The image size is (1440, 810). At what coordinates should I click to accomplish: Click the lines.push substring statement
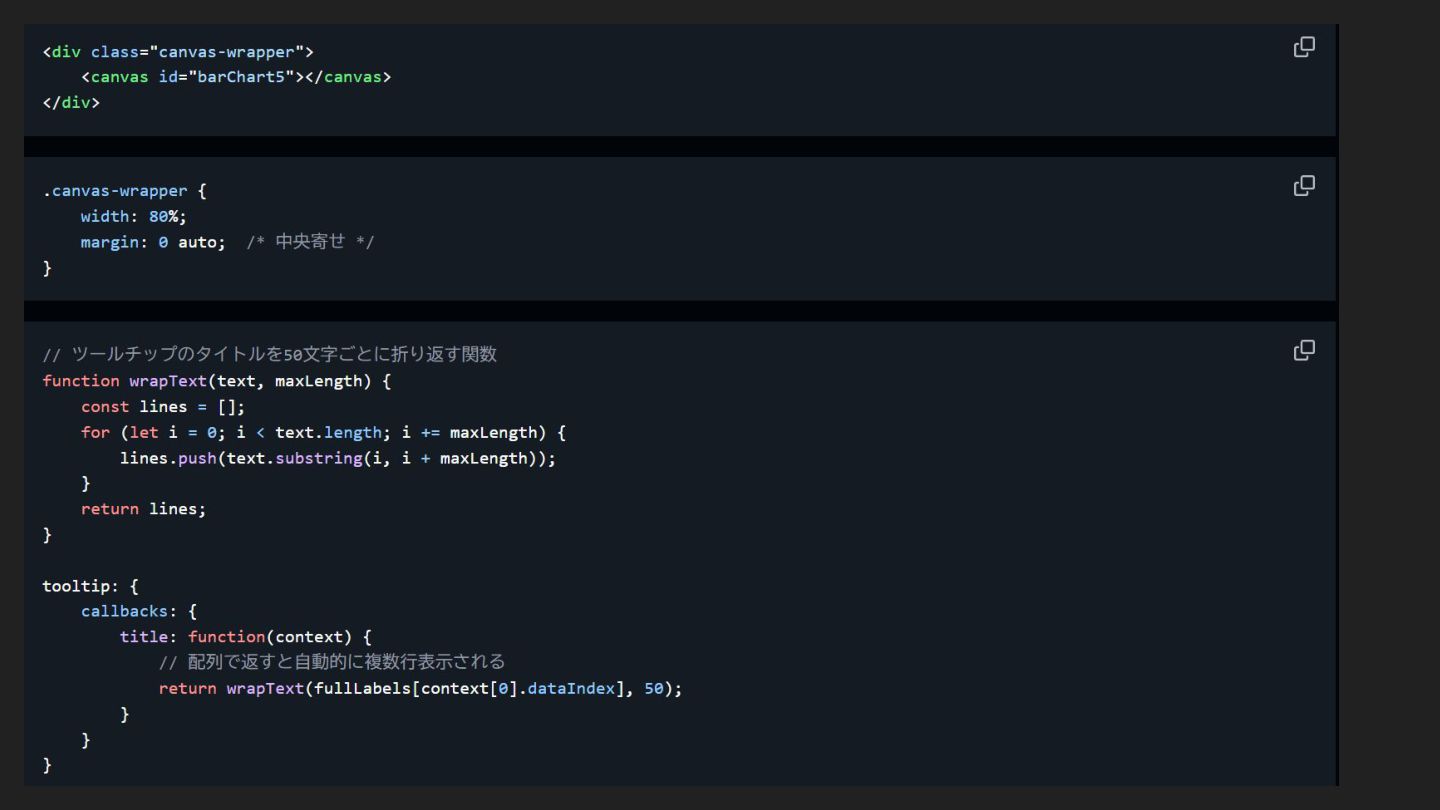coord(337,458)
